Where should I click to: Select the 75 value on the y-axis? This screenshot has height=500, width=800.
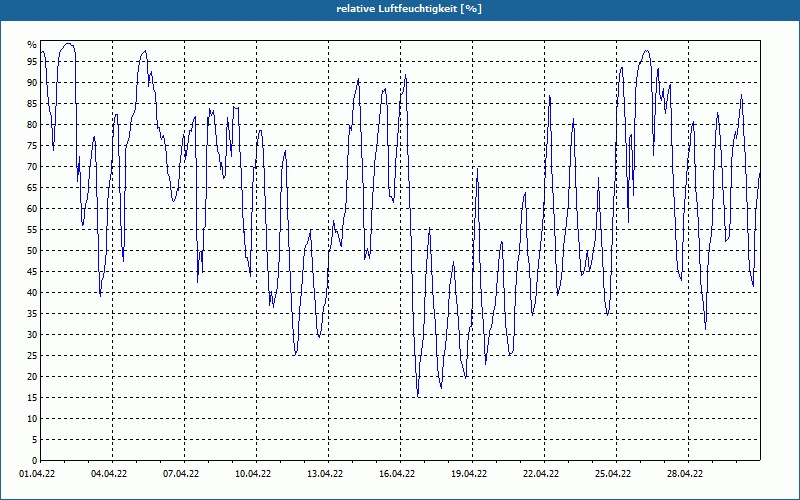point(32,145)
